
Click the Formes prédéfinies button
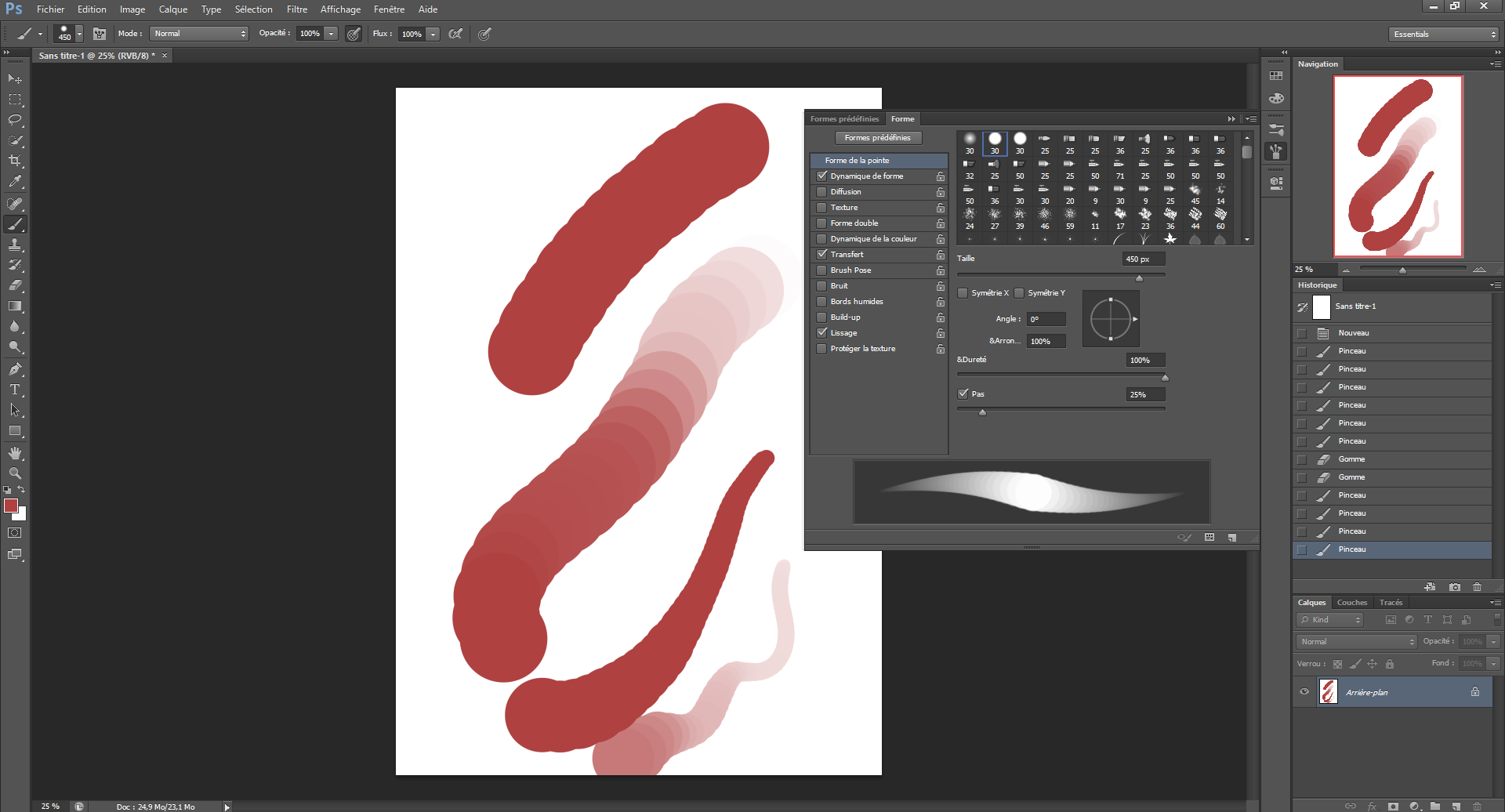[x=877, y=138]
